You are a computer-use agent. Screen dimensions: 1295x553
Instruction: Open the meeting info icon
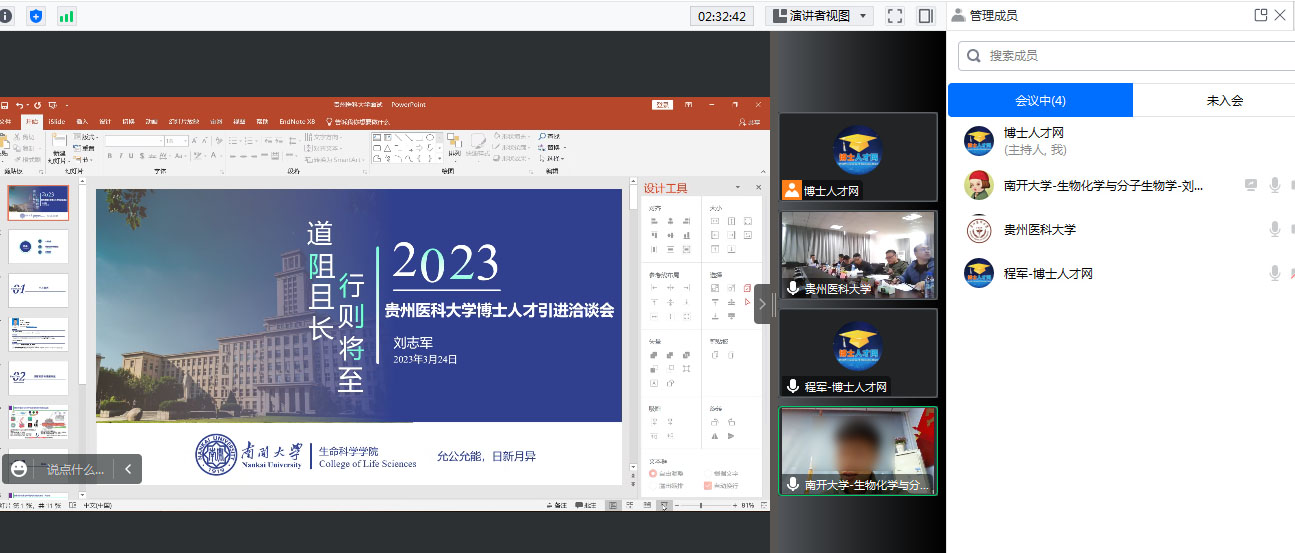coord(6,15)
